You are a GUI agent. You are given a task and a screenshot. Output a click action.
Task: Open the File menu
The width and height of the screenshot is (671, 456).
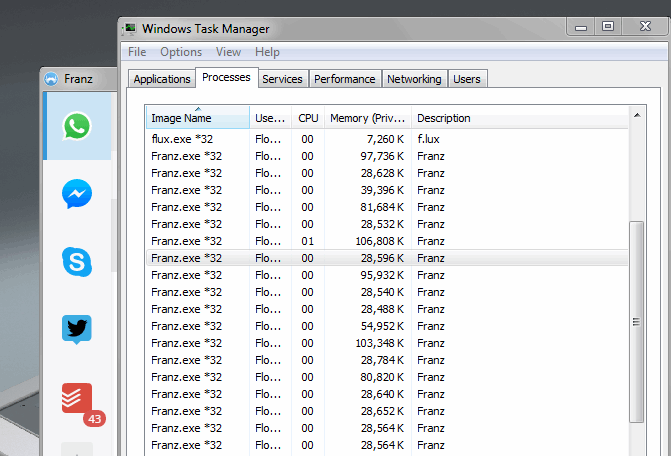137,52
